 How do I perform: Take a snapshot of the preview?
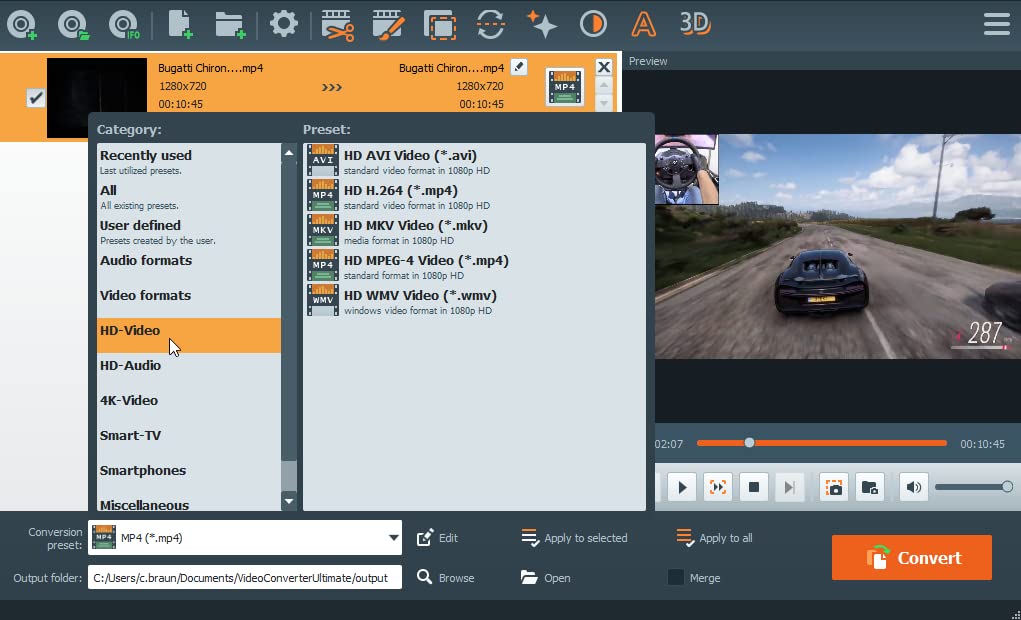833,487
